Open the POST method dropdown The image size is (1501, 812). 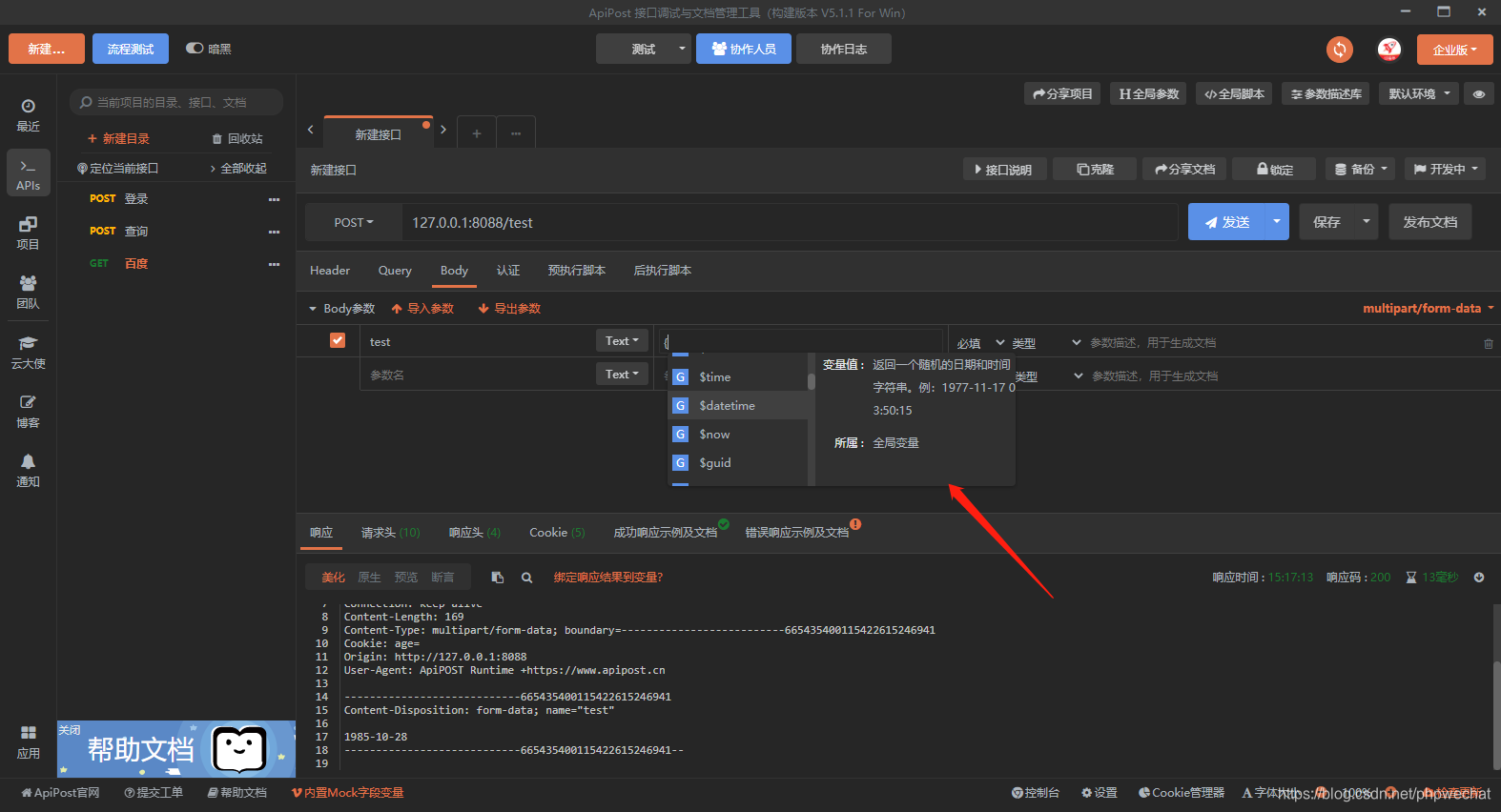354,222
